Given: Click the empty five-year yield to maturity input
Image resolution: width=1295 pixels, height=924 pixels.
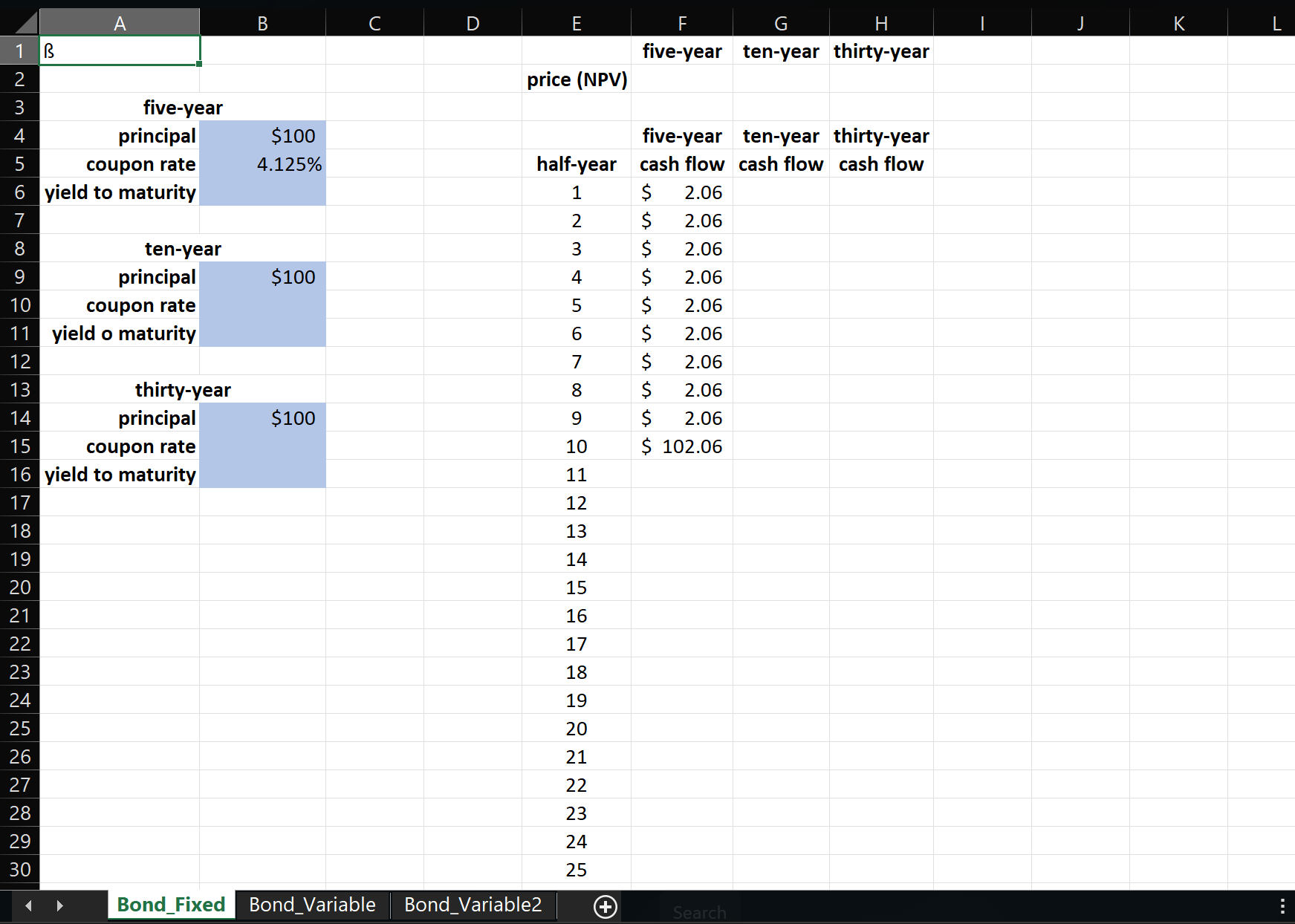Looking at the screenshot, I should coord(262,192).
